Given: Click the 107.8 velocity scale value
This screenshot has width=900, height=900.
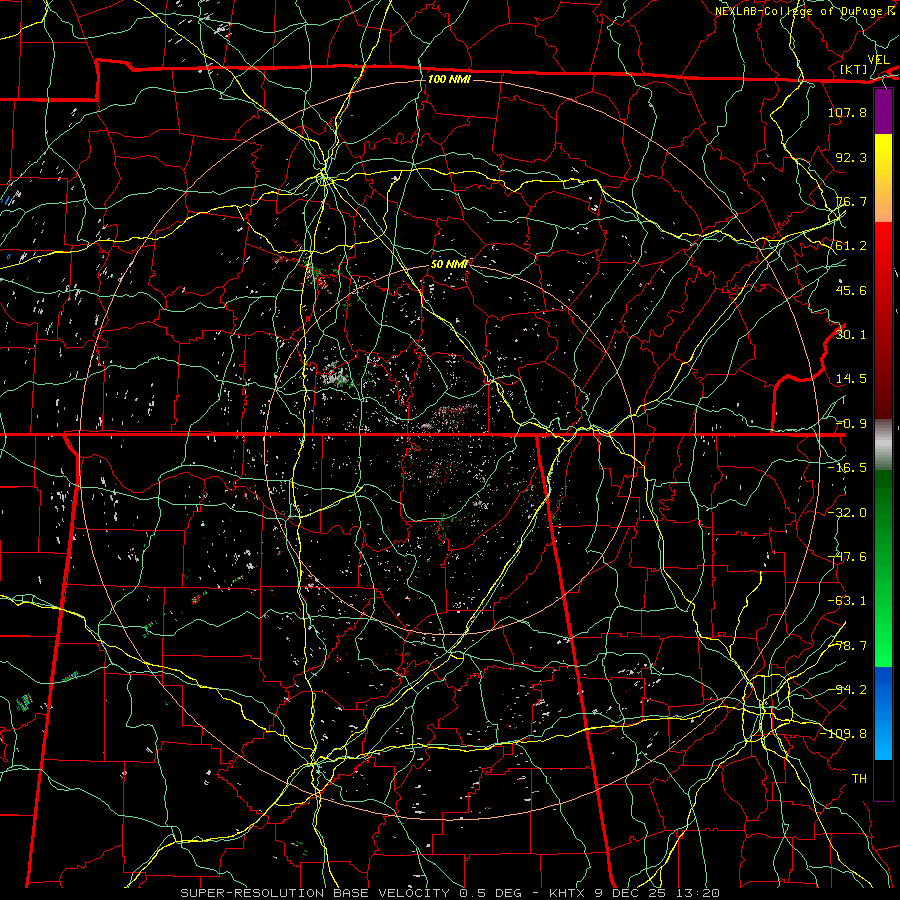Looking at the screenshot, I should coord(847,112).
